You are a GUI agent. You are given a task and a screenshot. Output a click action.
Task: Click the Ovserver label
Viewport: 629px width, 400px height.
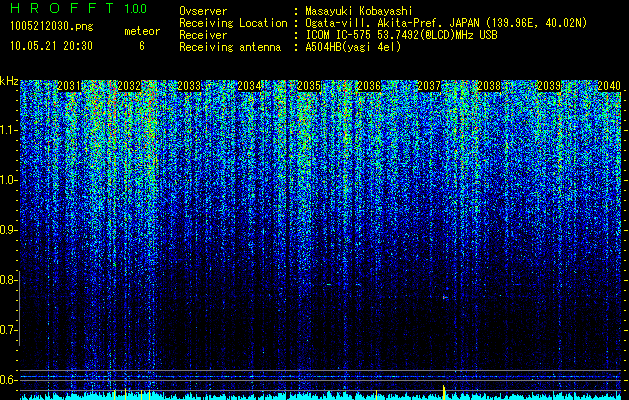point(203,11)
